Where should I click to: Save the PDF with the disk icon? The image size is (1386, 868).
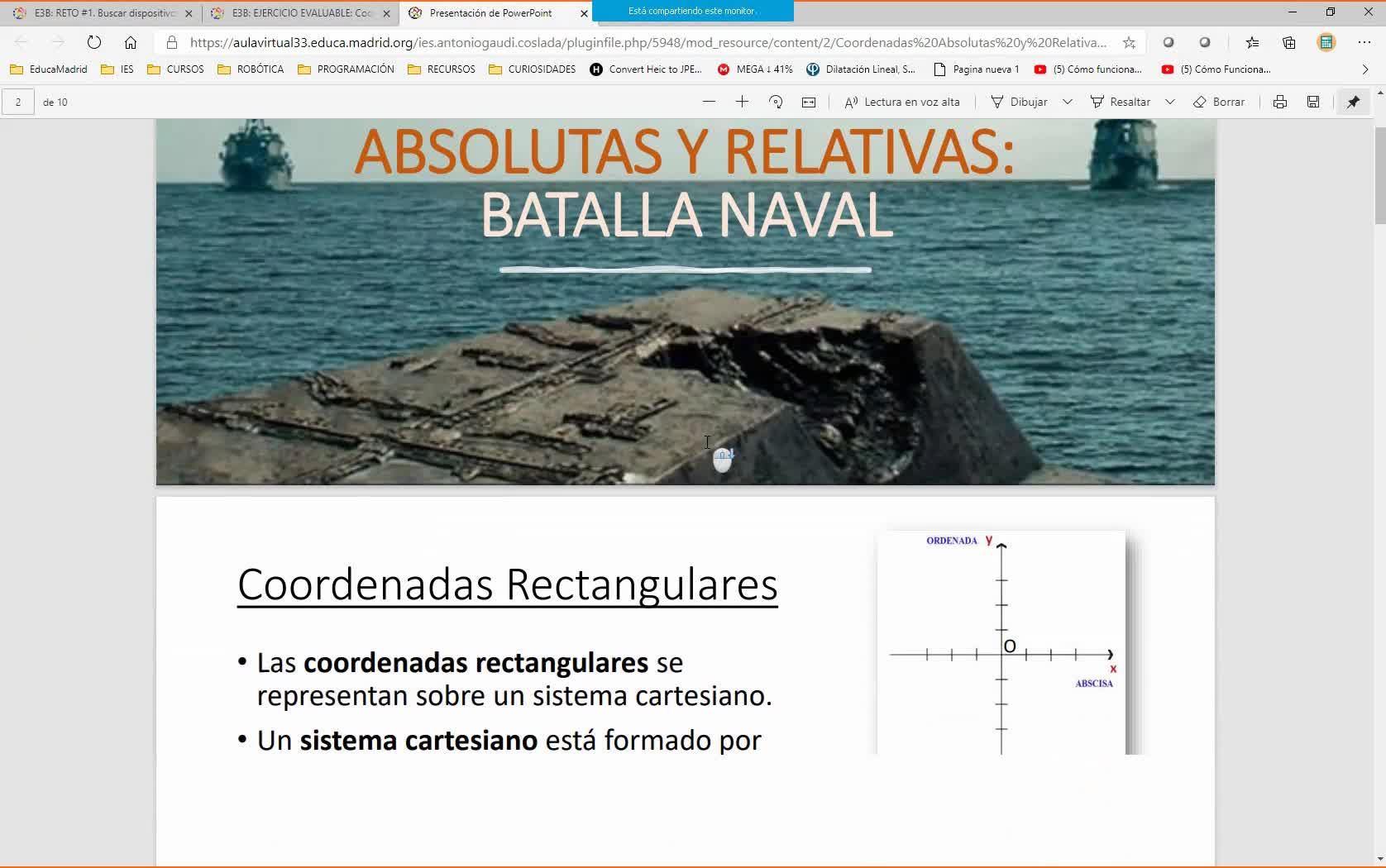coord(1313,102)
